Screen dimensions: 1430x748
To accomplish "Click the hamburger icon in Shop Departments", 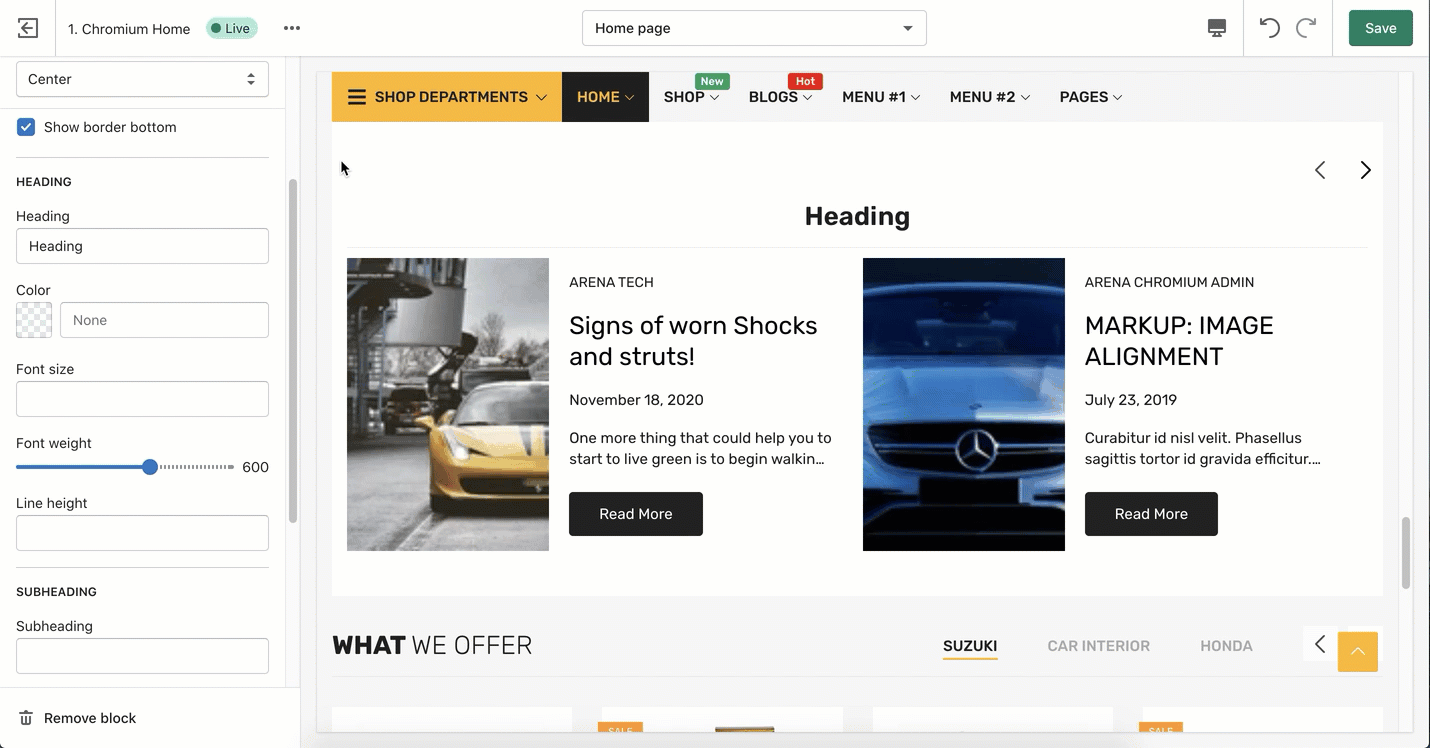I will (x=357, y=97).
